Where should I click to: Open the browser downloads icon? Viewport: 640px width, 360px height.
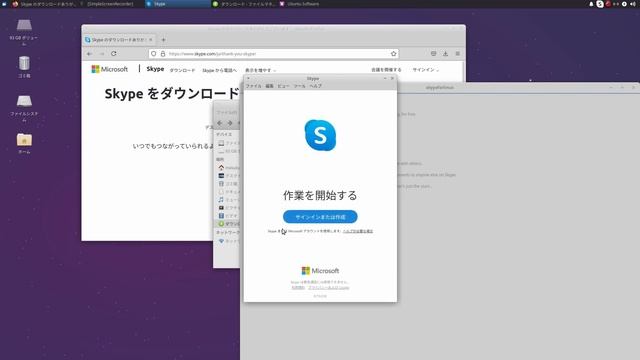pos(445,54)
